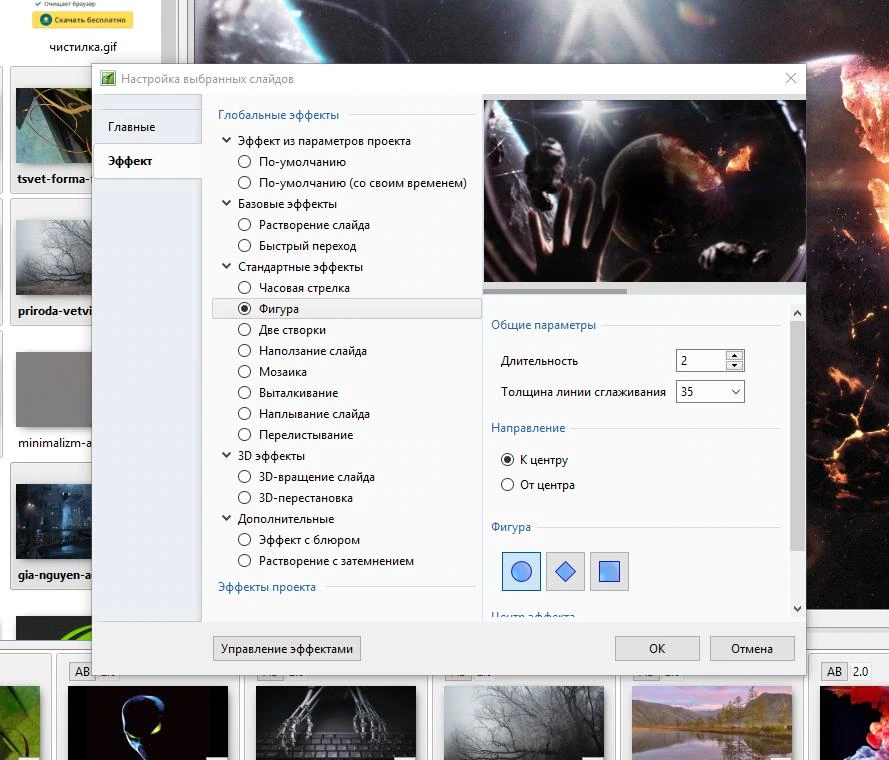Collapse Эффект из параметров проекта group

(226, 140)
